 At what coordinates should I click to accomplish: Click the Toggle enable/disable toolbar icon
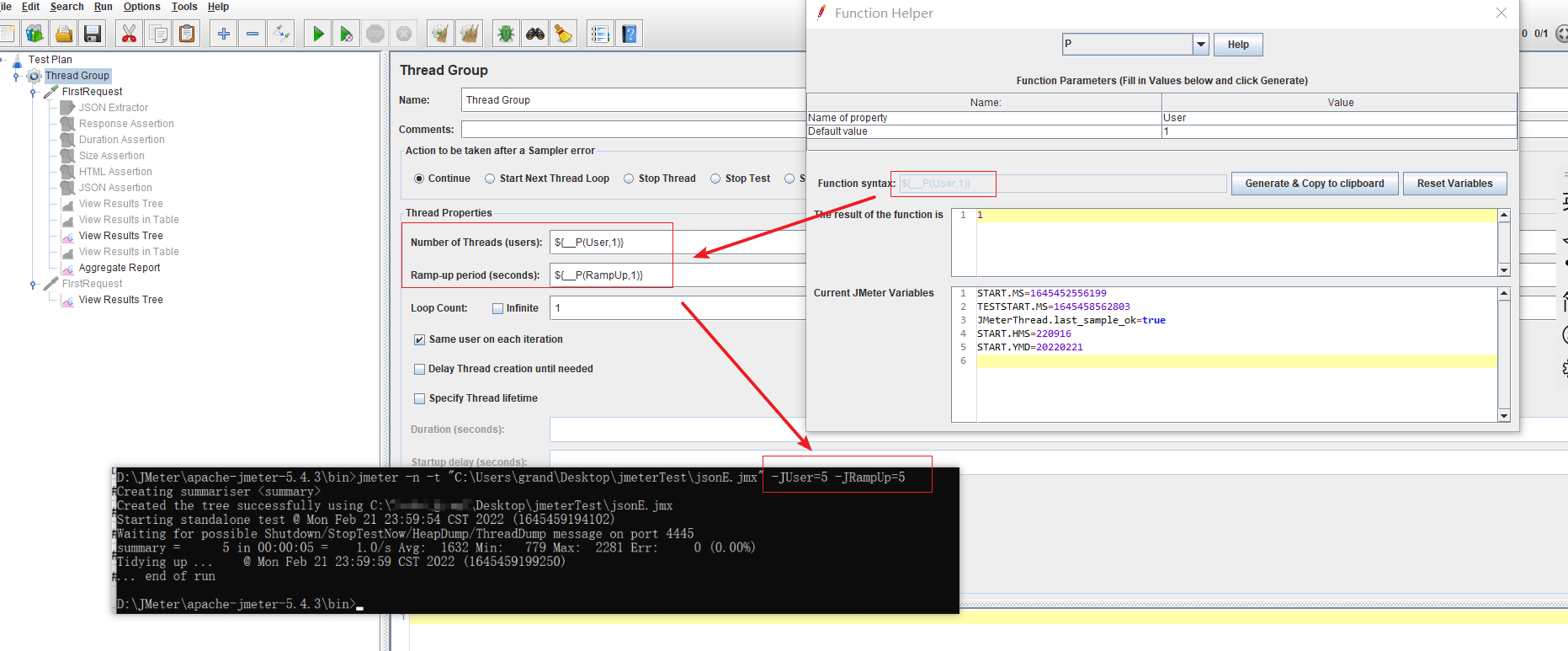tap(281, 34)
